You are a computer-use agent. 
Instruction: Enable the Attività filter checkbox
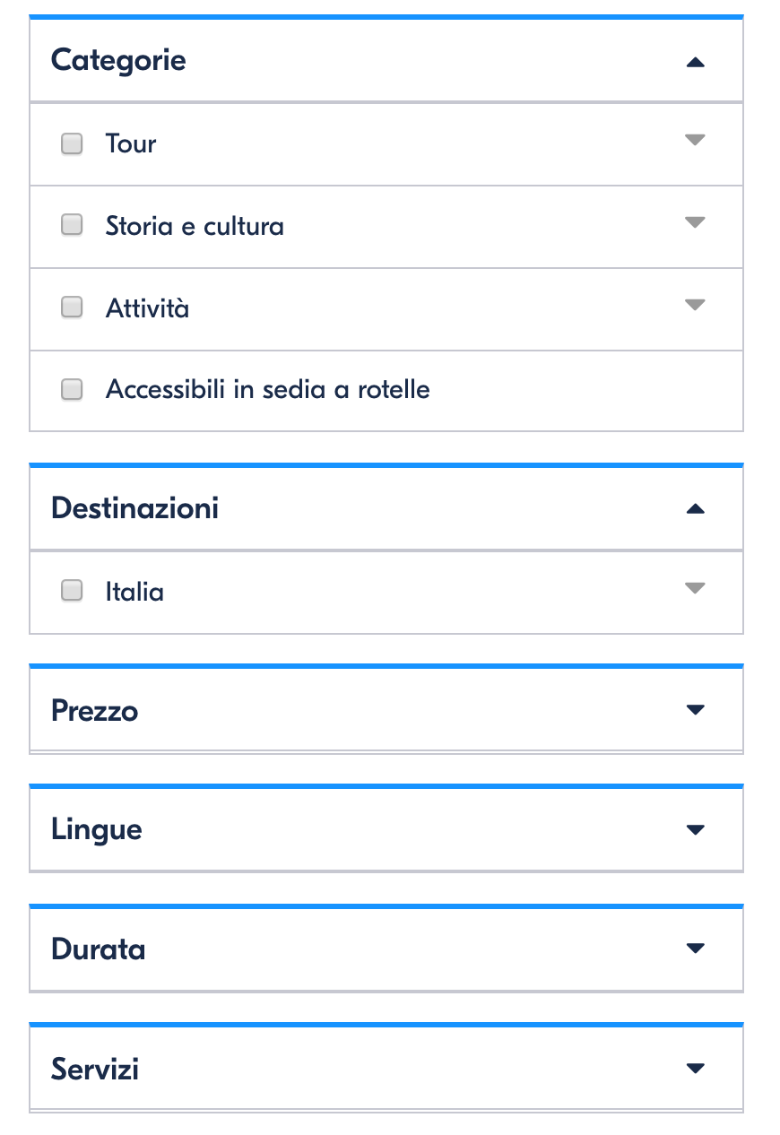71,308
